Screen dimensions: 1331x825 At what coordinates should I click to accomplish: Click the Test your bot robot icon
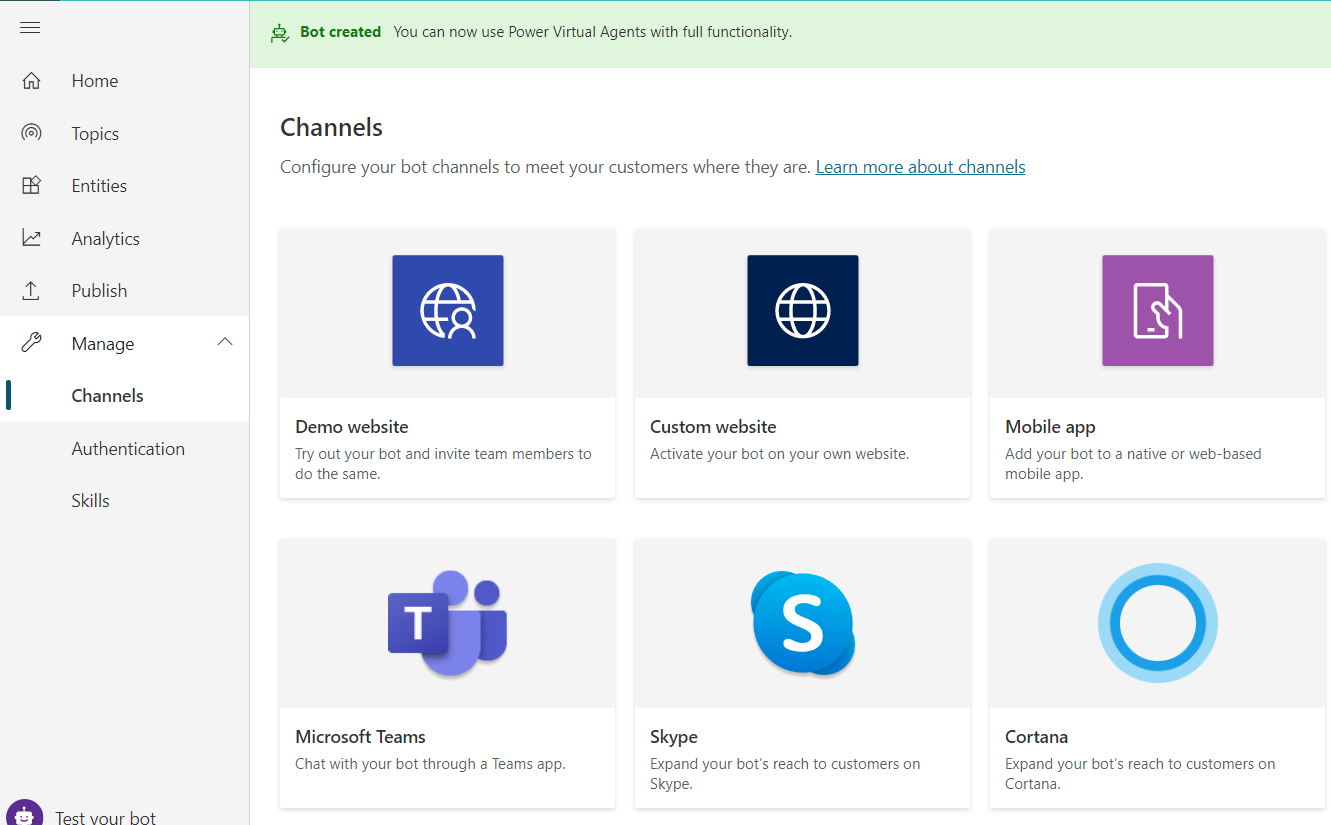[x=24, y=813]
